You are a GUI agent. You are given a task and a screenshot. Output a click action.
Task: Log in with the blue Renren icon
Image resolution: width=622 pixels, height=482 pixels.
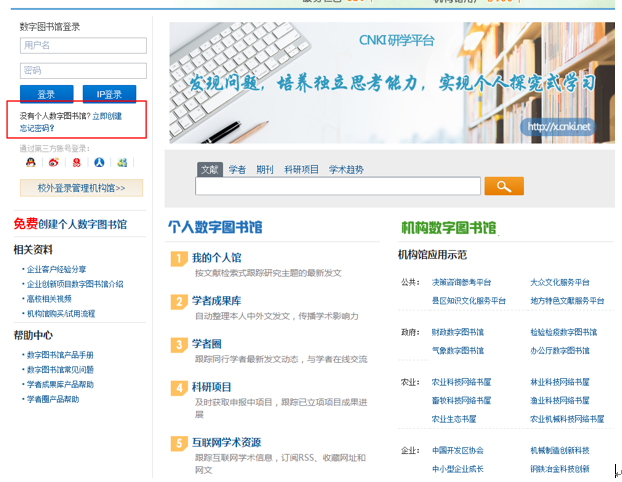[99, 162]
